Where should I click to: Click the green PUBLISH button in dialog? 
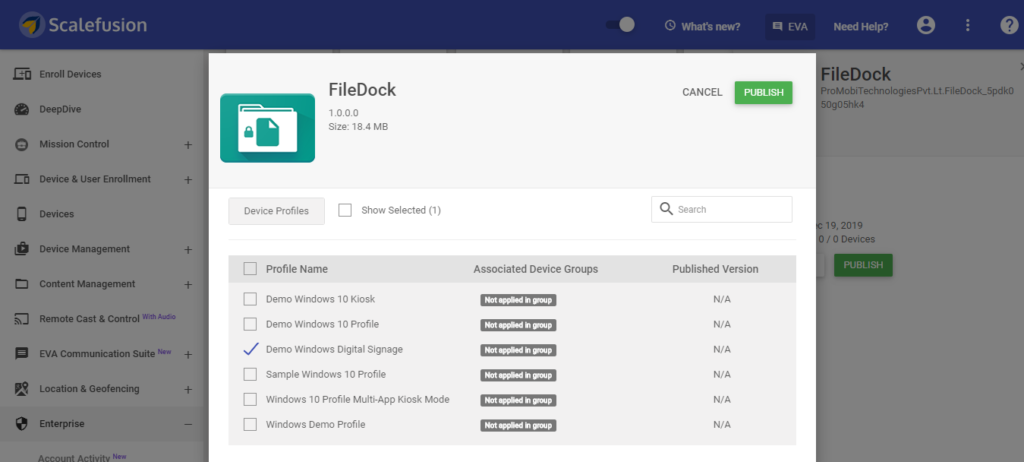coord(763,93)
